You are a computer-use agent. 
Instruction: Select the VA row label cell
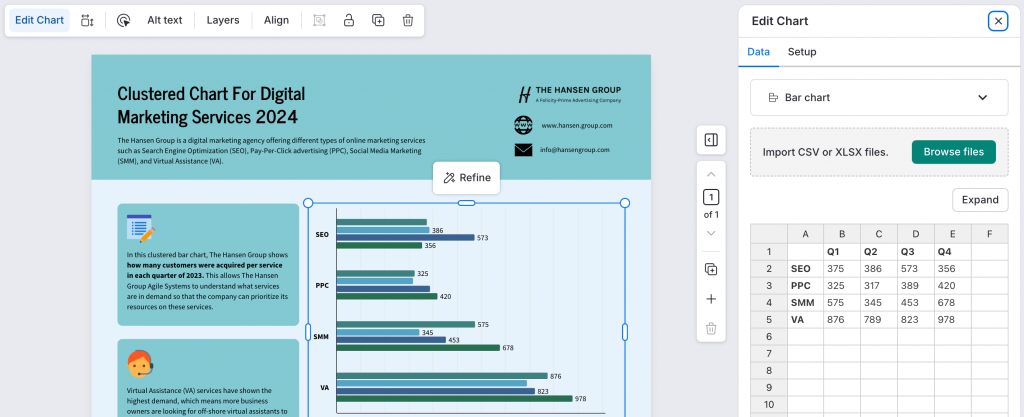(805, 320)
